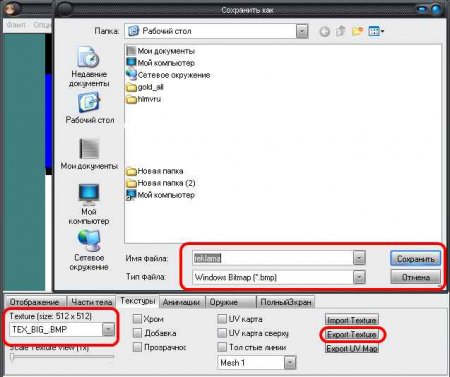This screenshot has height=377, width=450.
Task: Click the Scale Texture View slider
Action: 62,357
